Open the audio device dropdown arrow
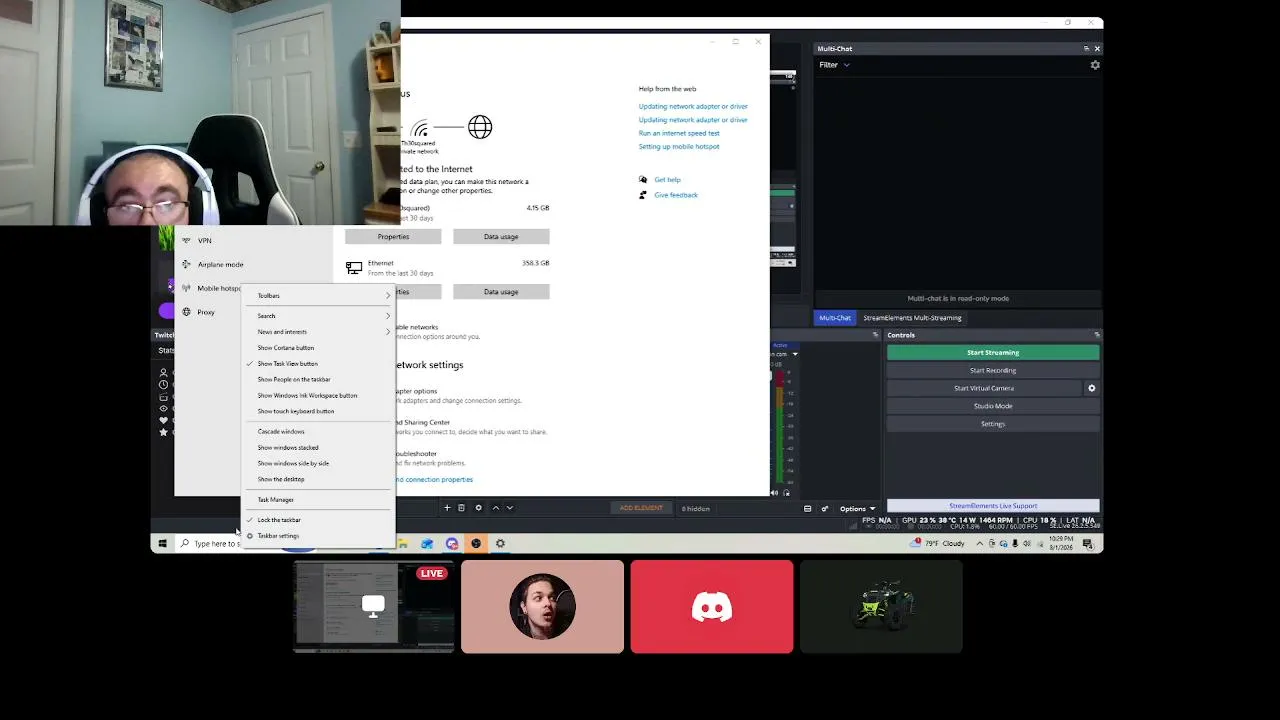The image size is (1280, 720). [795, 354]
